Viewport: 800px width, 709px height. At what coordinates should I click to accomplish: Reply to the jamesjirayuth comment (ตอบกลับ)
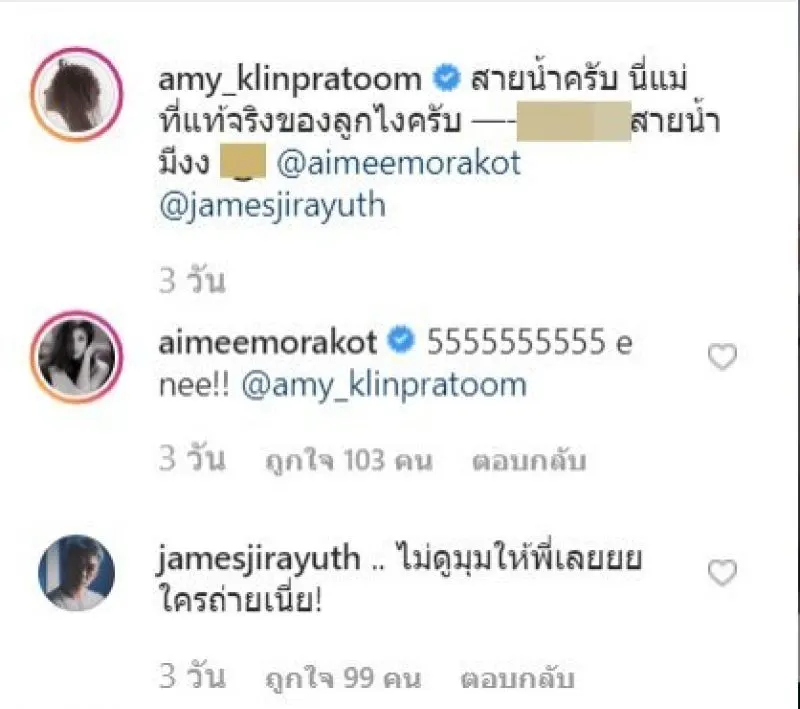click(x=517, y=679)
